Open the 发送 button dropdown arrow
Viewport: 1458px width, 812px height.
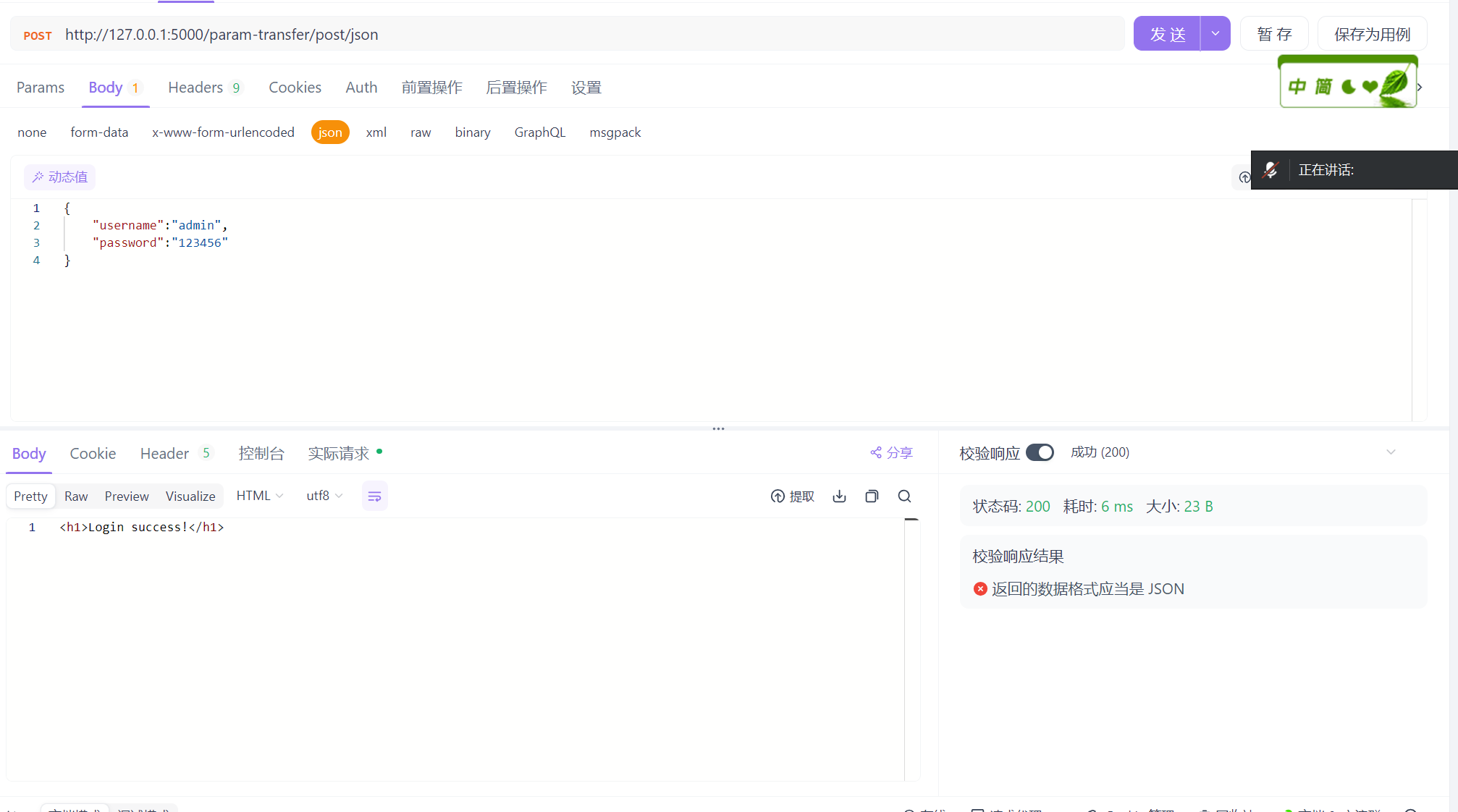point(1215,34)
